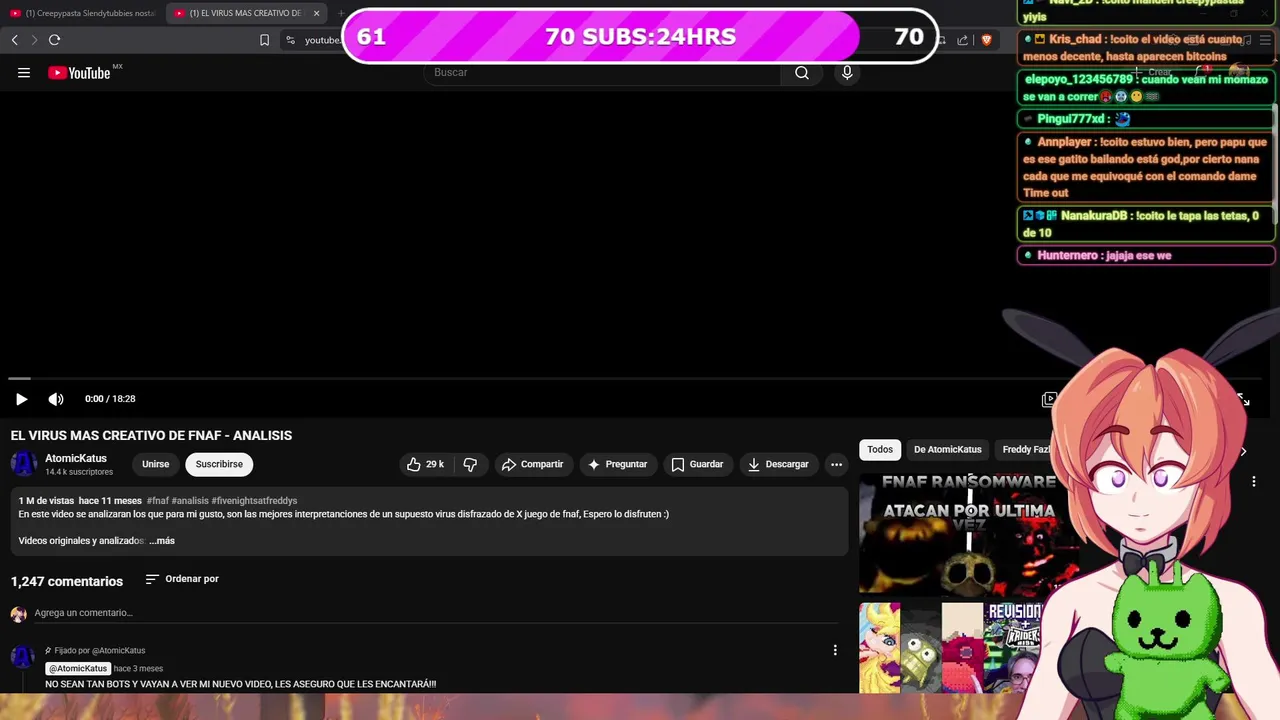Screen dimensions: 1280x720
Task: Open the Revision recommended video thumbnail
Action: click(950, 647)
